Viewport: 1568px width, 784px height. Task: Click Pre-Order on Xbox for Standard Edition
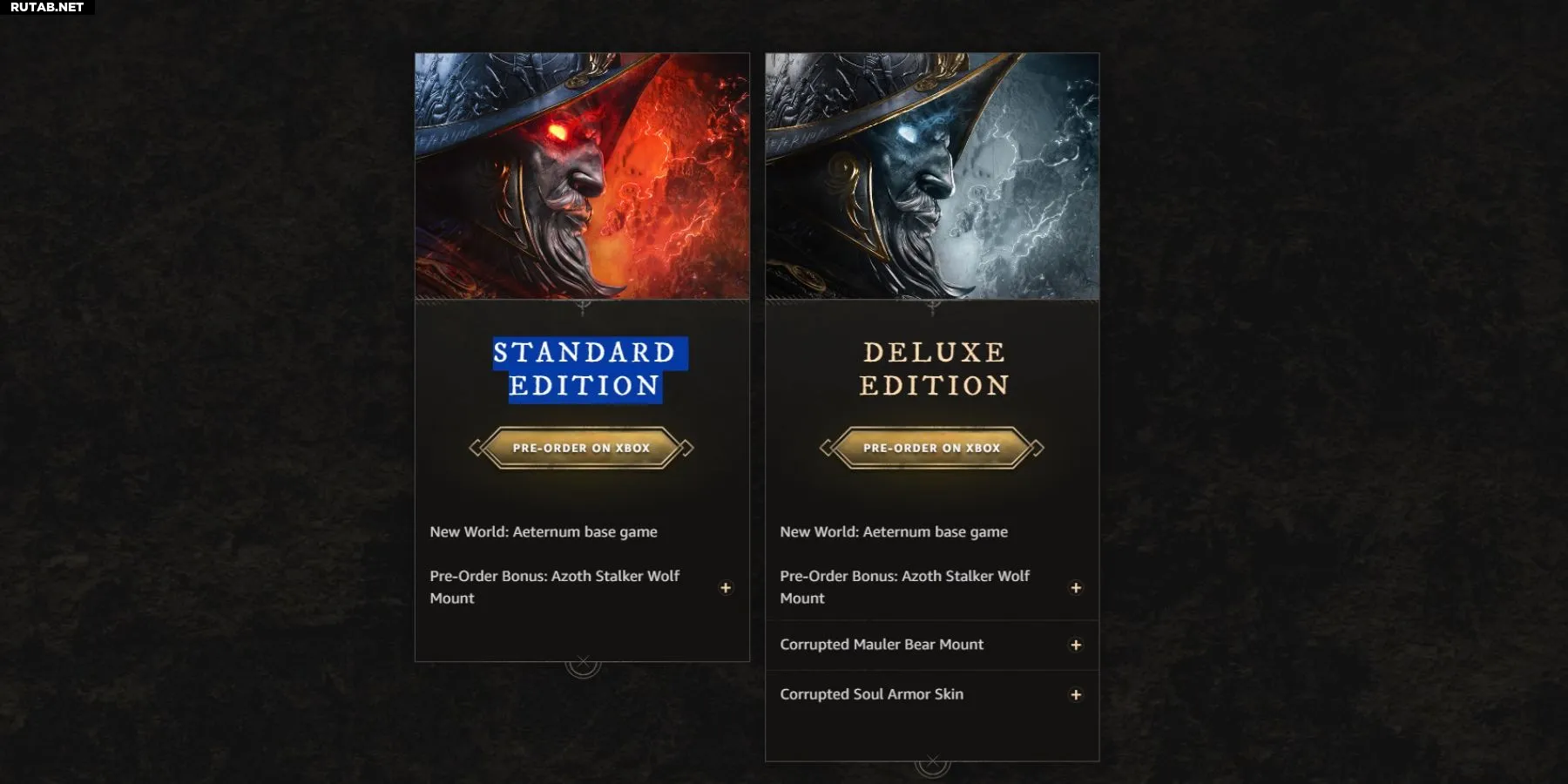(581, 448)
